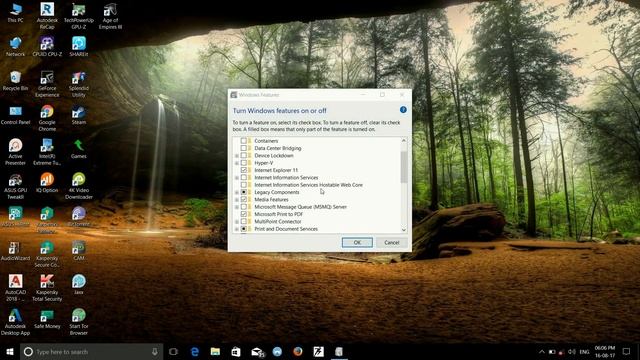The image size is (640, 360).
Task: Click the blue help icon in Windows Features
Action: [403, 110]
